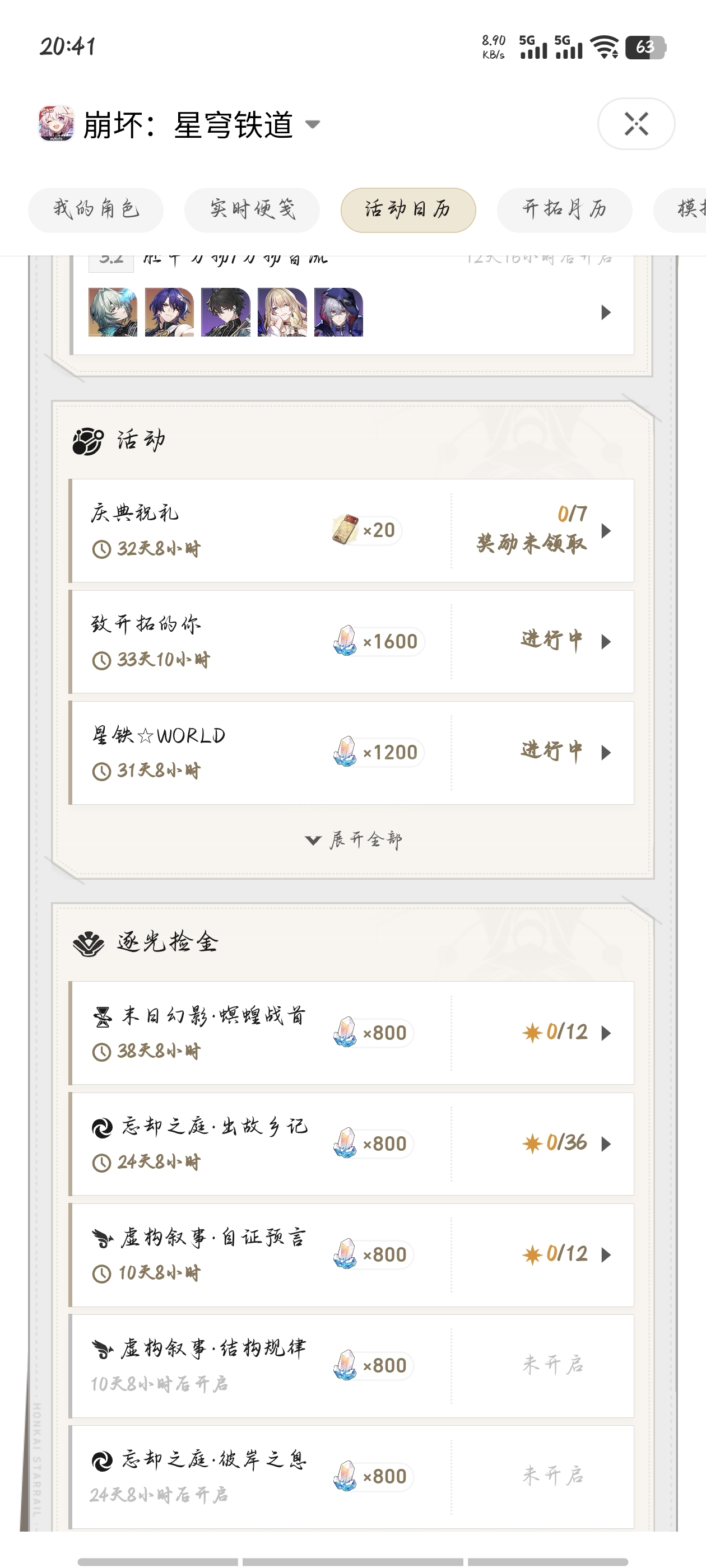
Task: Tap the Honkai Star Rail game avatar icon
Action: pos(57,123)
